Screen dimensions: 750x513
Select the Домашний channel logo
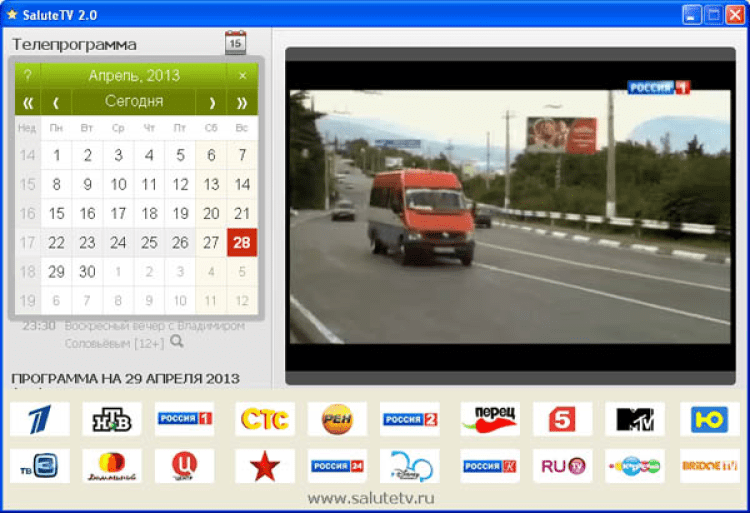[112, 466]
